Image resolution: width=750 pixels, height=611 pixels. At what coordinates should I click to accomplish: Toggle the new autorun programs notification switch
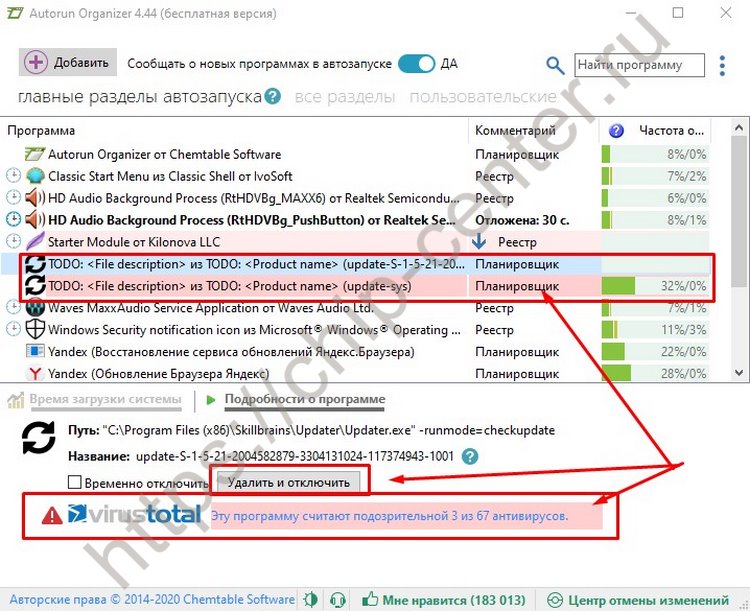416,64
